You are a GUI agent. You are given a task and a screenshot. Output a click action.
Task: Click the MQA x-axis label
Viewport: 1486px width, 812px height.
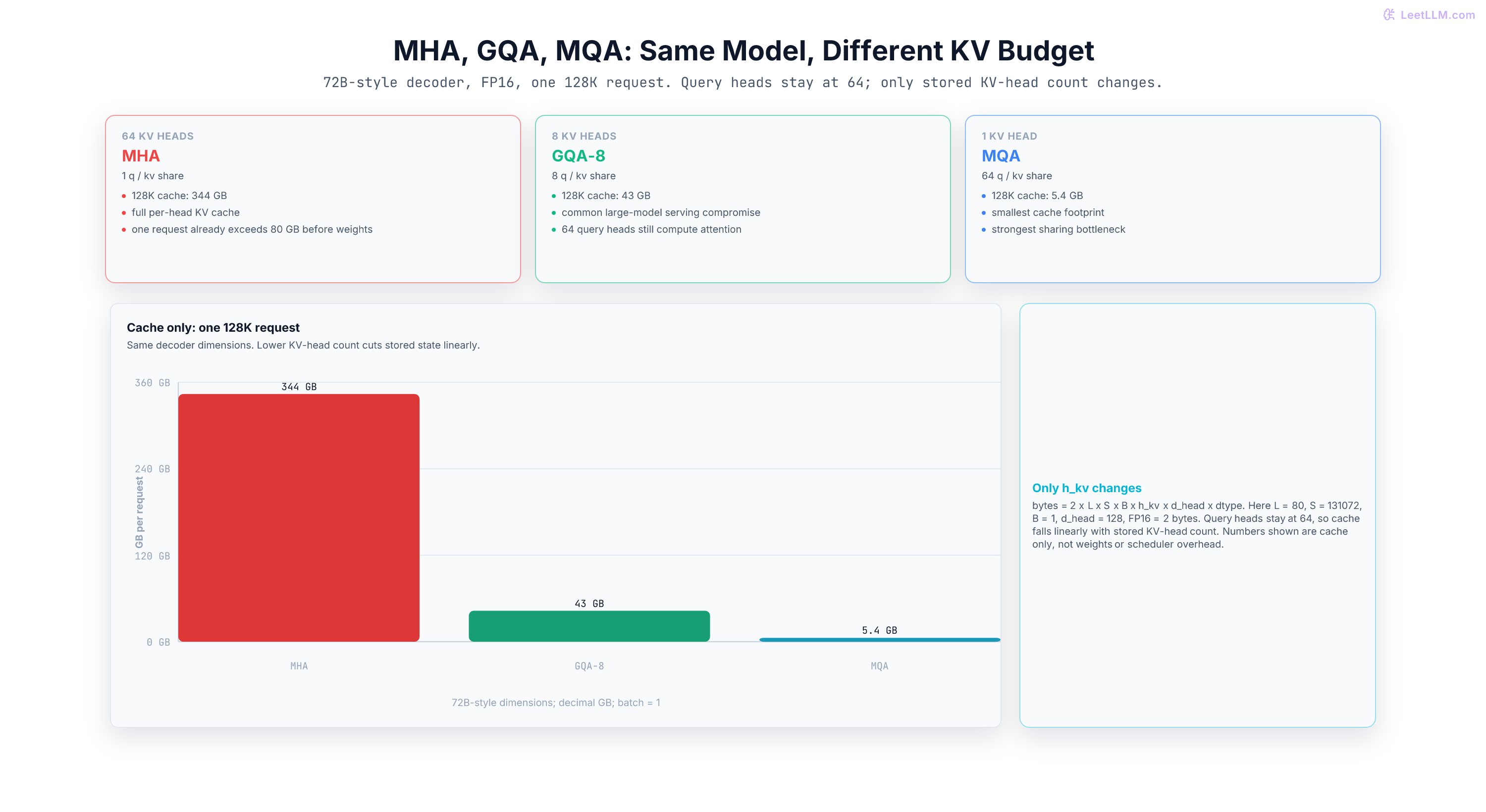[880, 665]
